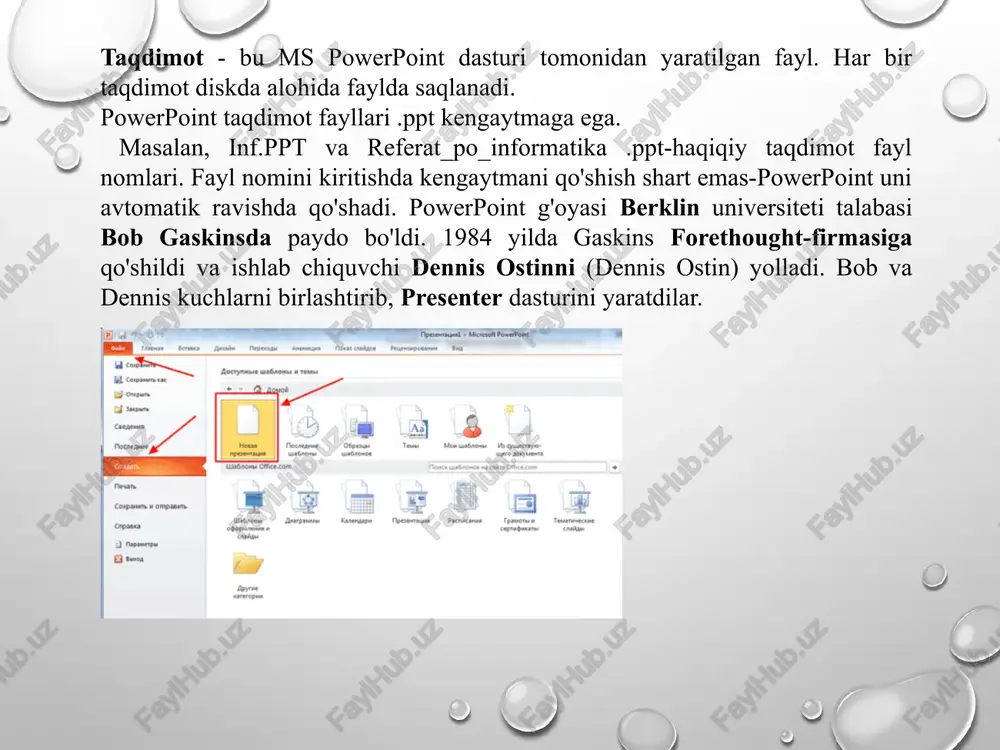
Task: Click the bold name Dennis Ostinni
Action: 494,268
